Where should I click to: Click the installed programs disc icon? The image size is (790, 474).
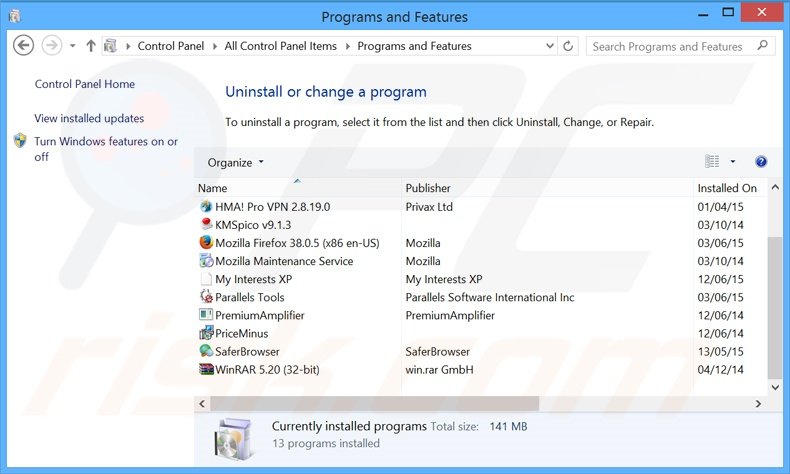[233, 438]
